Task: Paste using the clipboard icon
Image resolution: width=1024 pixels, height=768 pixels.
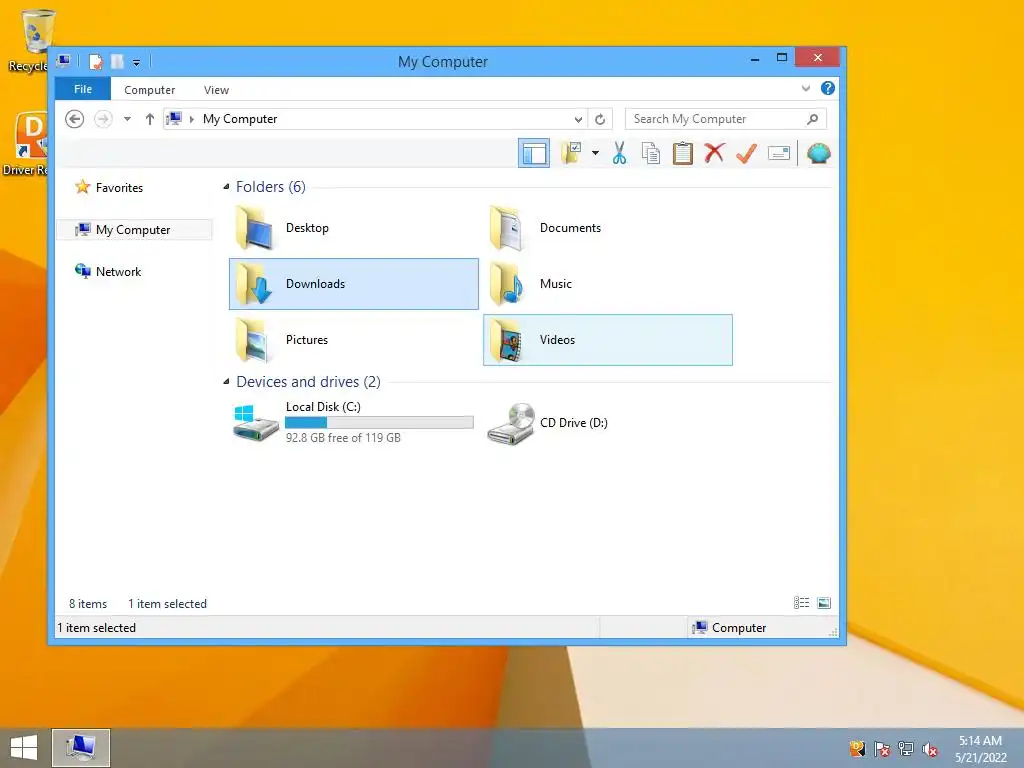Action: [x=682, y=153]
